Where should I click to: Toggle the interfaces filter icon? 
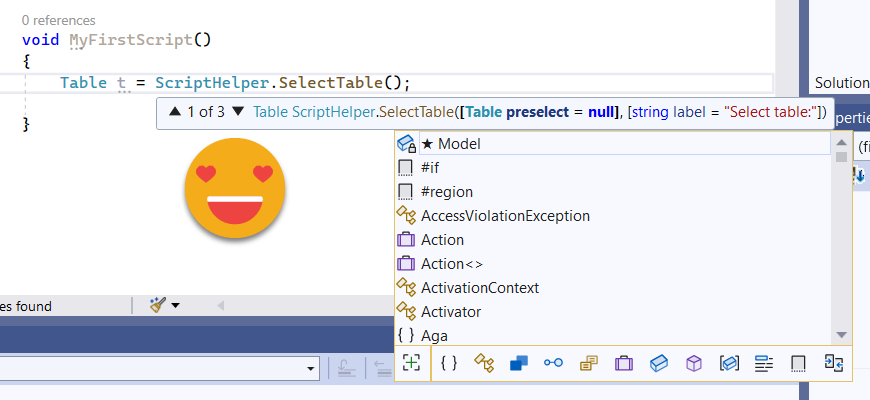pos(553,363)
